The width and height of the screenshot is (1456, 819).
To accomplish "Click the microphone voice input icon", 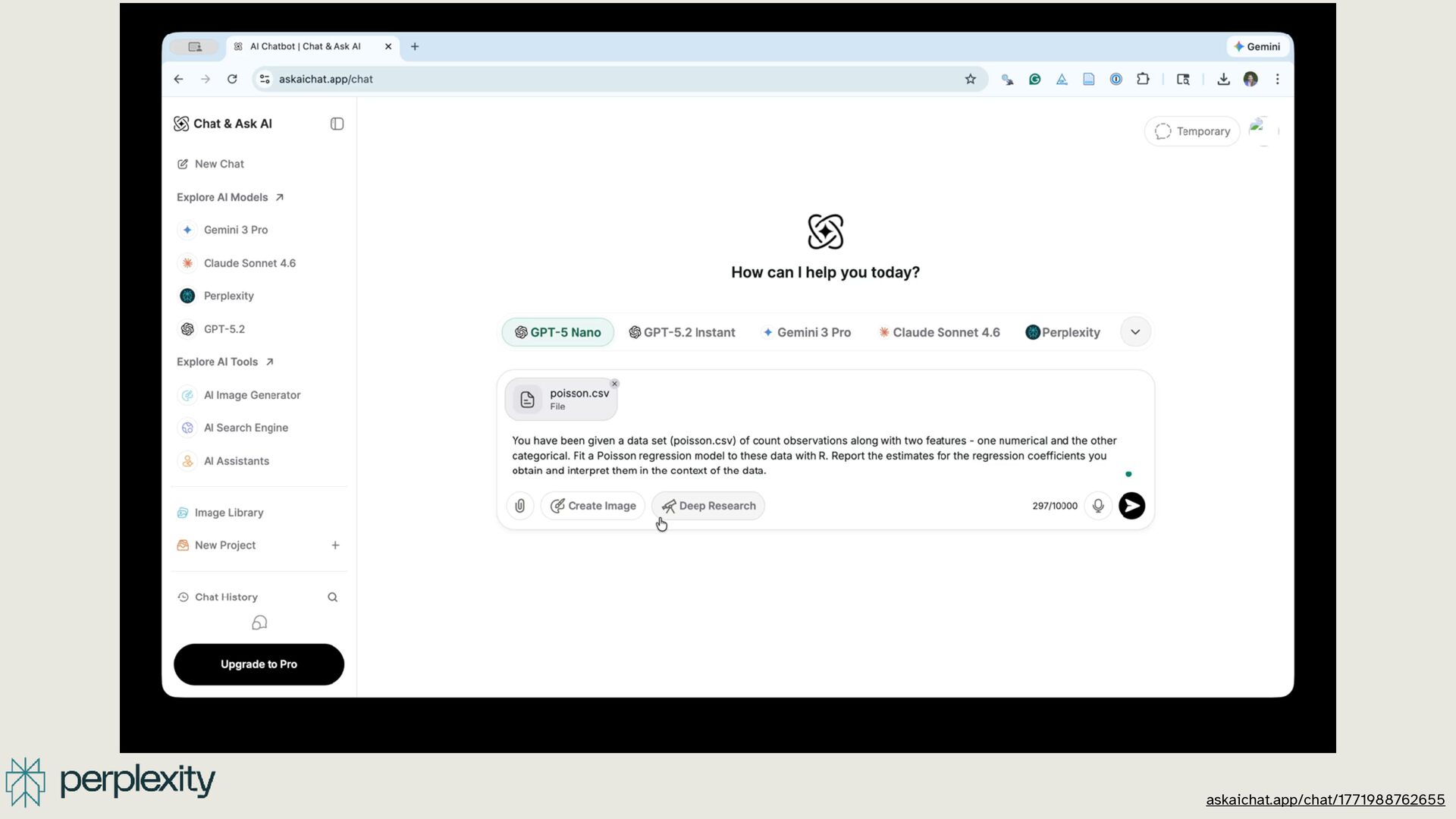I will pyautogui.click(x=1097, y=506).
